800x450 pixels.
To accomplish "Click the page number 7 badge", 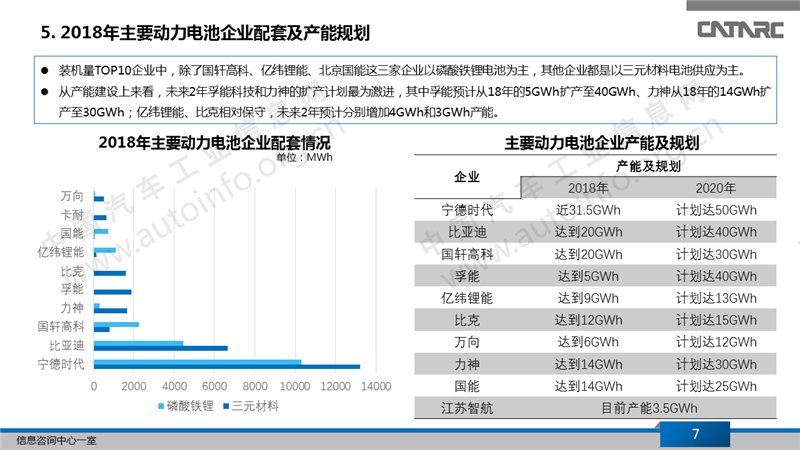I will click(x=695, y=434).
